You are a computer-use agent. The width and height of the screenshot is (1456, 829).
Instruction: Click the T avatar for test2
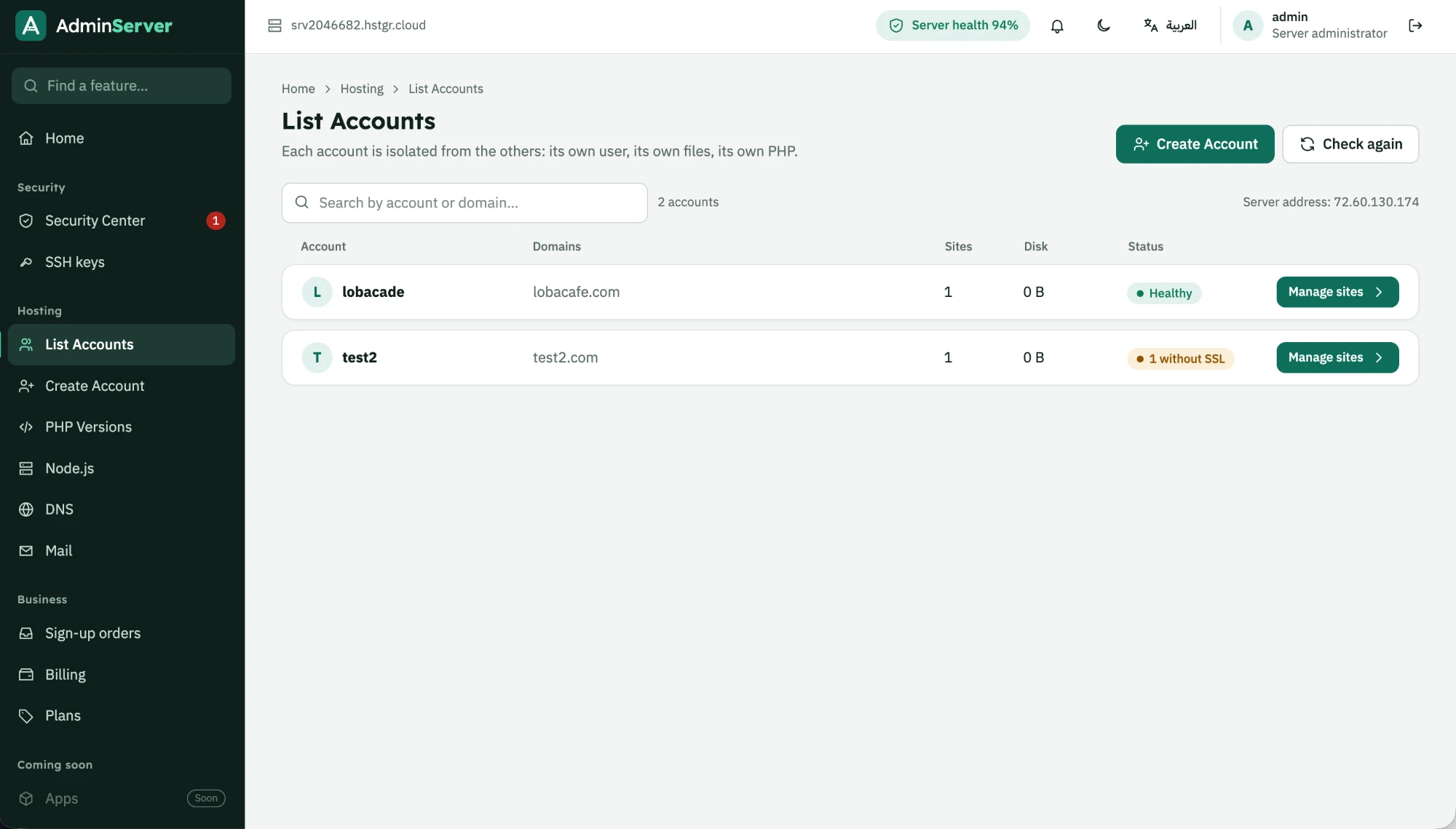pos(317,357)
